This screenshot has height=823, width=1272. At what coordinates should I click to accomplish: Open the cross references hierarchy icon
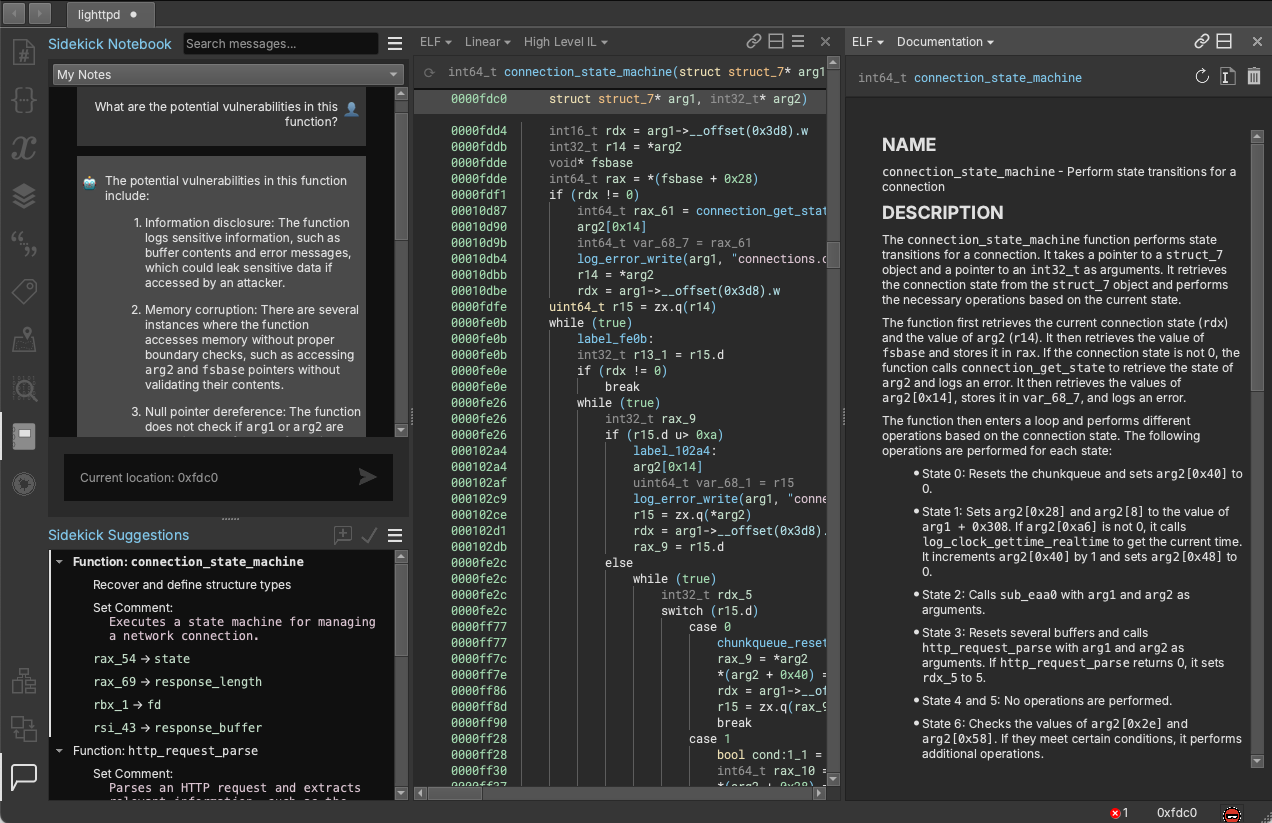click(24, 682)
